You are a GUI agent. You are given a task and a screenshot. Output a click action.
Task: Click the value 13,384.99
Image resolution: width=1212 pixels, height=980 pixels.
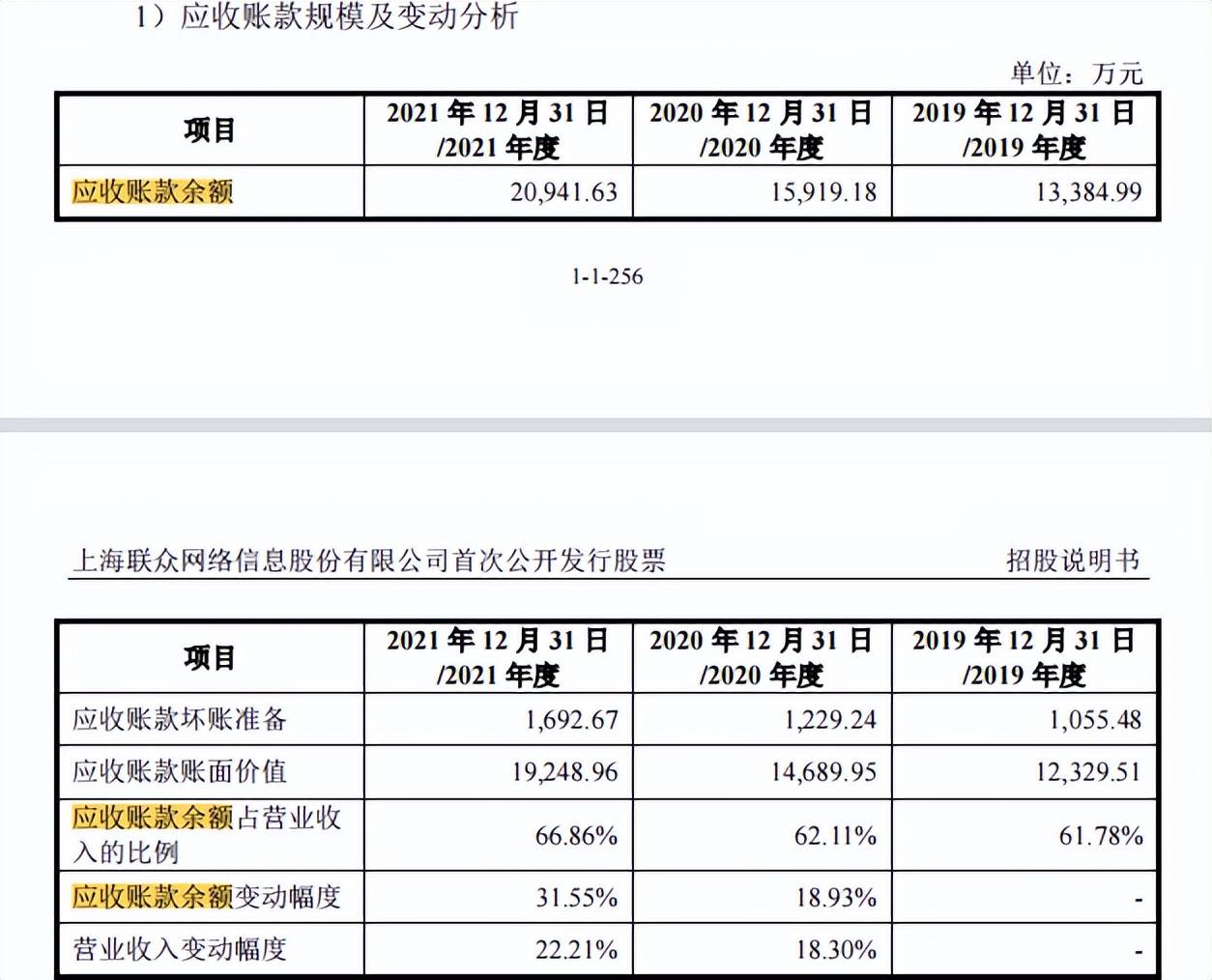click(x=1088, y=192)
